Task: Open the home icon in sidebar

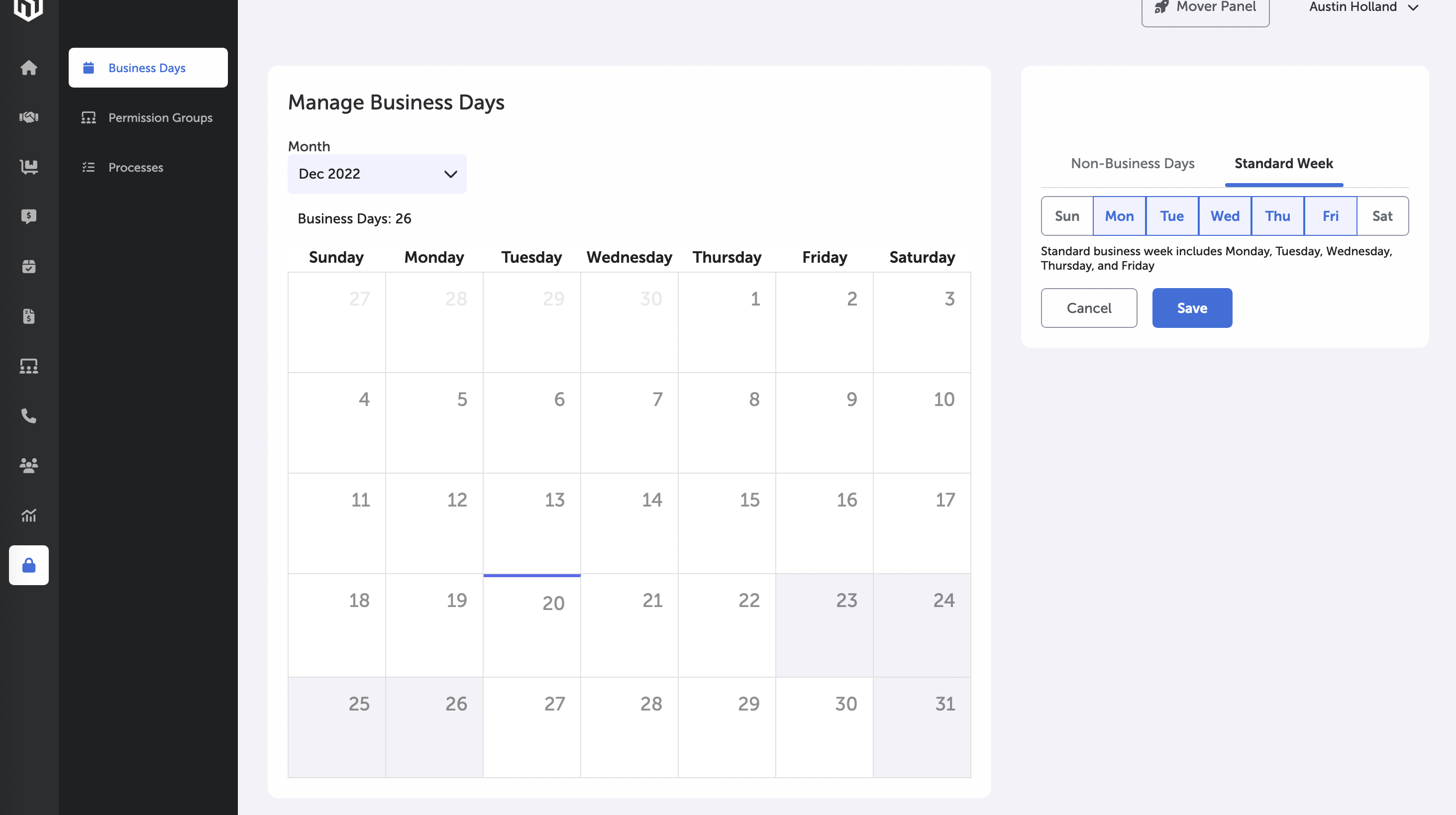Action: tap(29, 68)
